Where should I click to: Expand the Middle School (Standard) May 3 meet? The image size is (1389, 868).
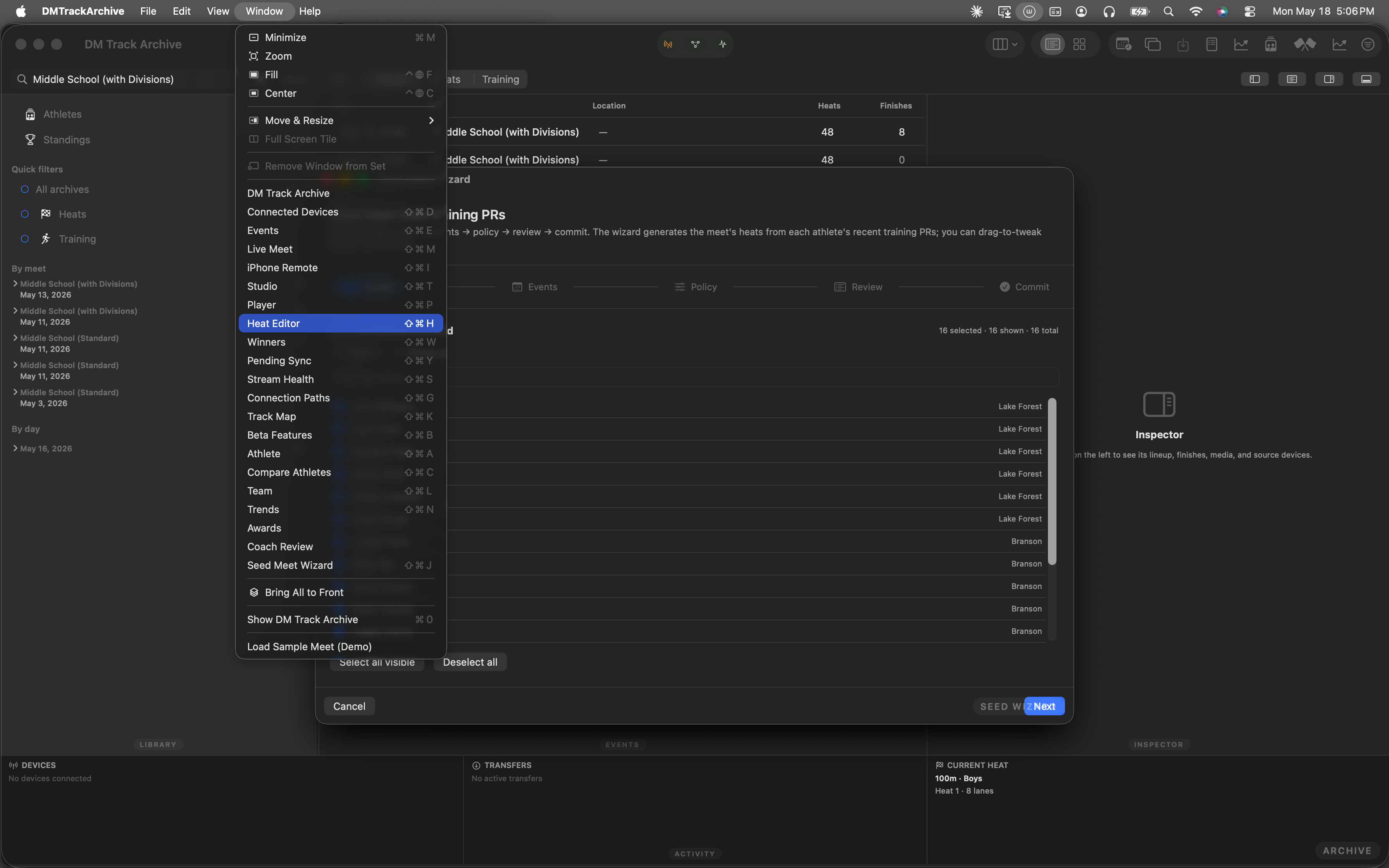click(16, 392)
